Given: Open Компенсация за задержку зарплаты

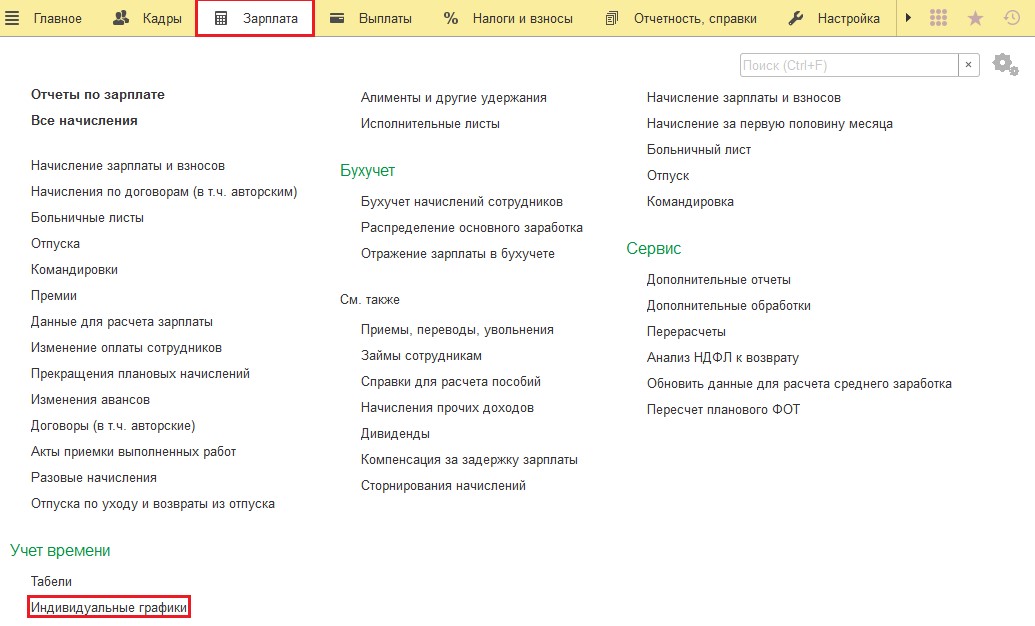Looking at the screenshot, I should 469,460.
